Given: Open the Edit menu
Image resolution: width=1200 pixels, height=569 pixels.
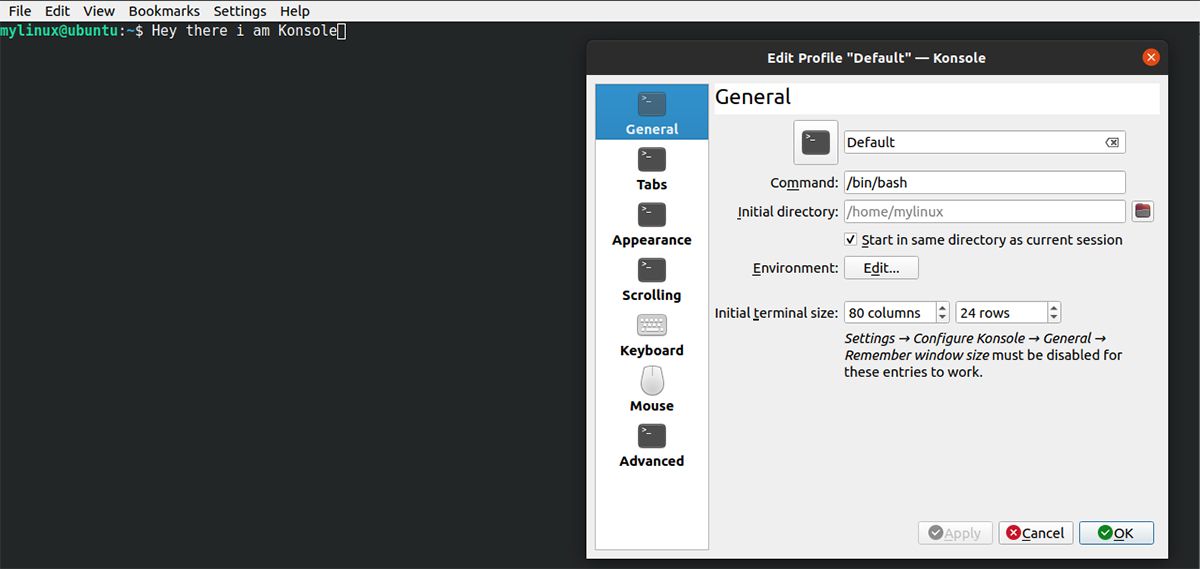Looking at the screenshot, I should pos(57,11).
